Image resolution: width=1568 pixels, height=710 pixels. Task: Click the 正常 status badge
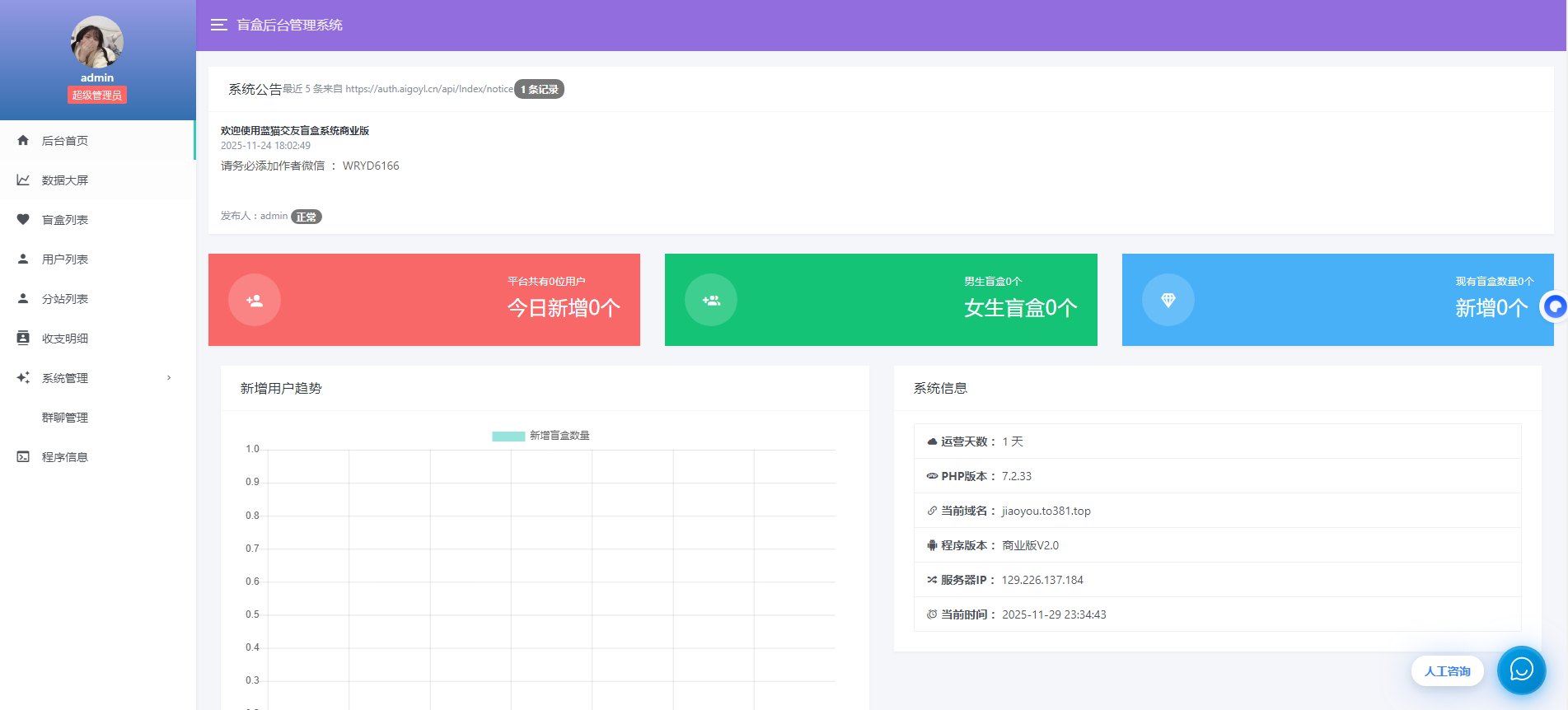coord(307,217)
